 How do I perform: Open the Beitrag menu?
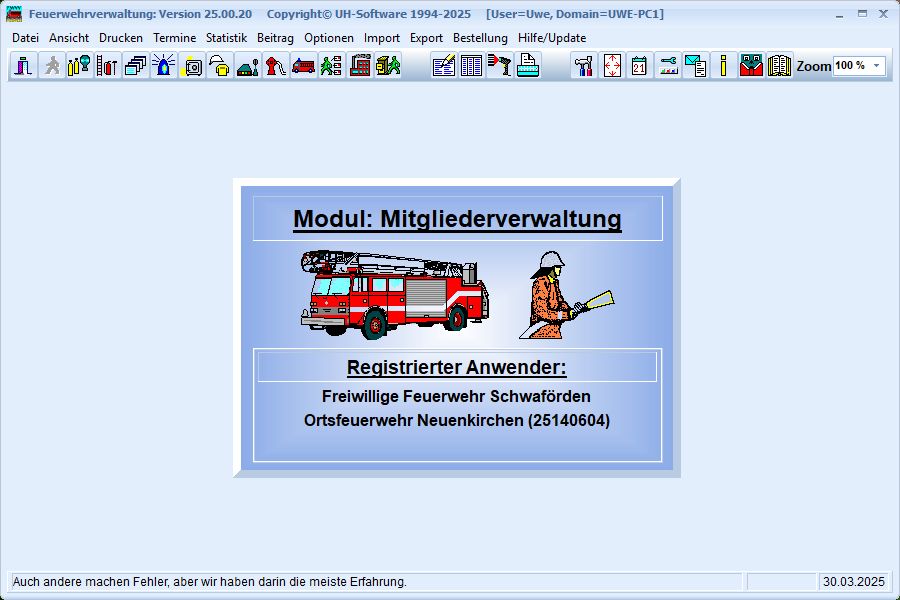point(276,38)
